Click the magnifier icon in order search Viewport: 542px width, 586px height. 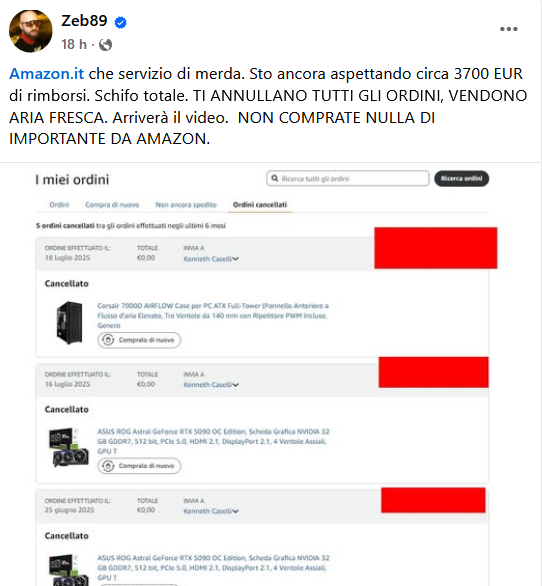pos(275,179)
